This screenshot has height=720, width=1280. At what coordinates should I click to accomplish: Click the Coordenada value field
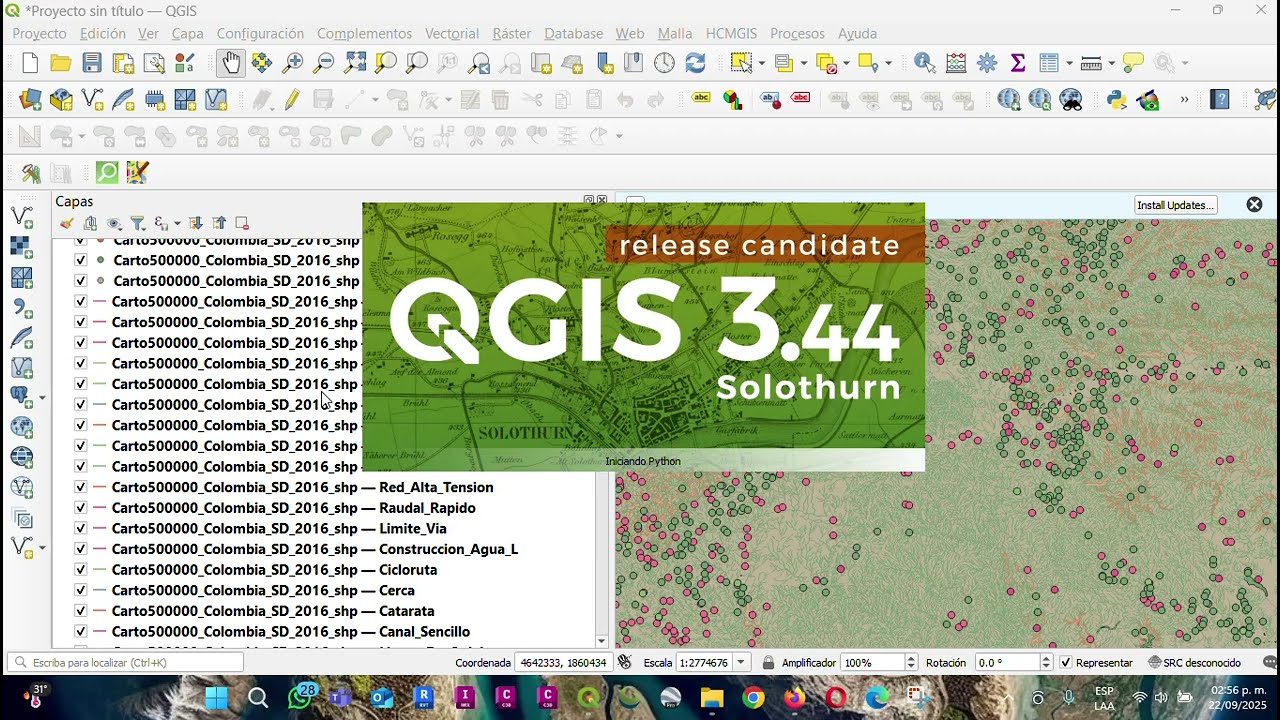click(562, 662)
